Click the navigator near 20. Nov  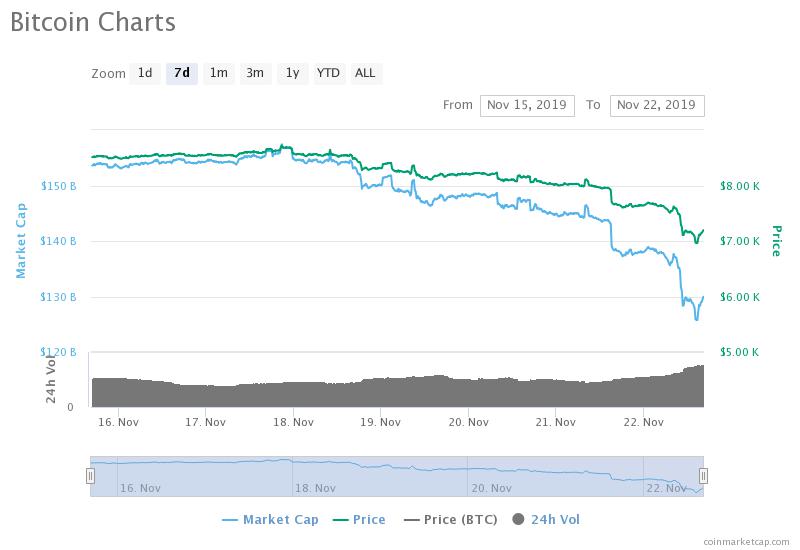(x=491, y=488)
